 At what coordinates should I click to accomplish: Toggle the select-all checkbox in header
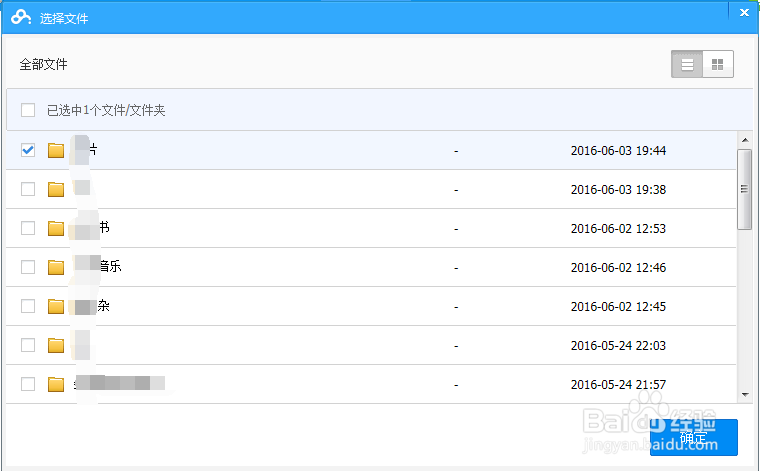28,110
